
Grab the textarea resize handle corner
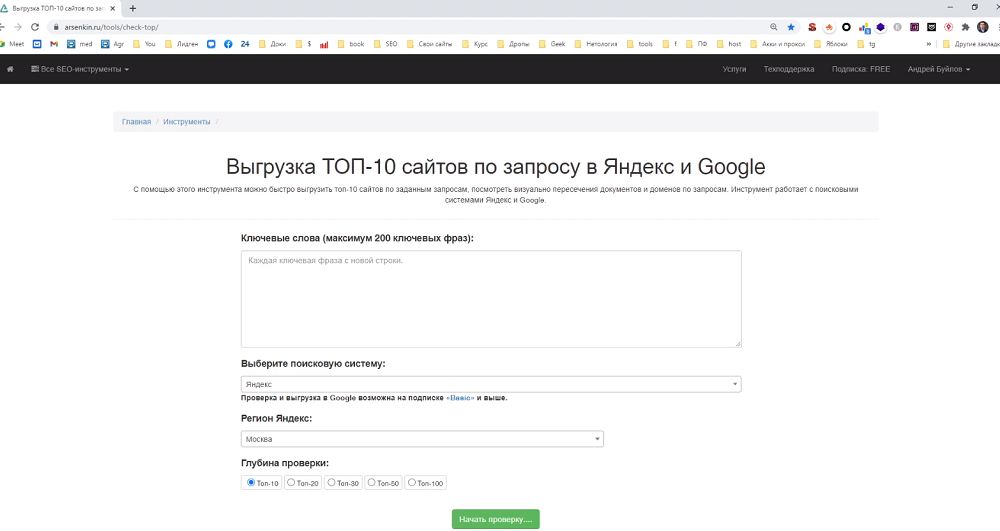pyautogui.click(x=738, y=344)
